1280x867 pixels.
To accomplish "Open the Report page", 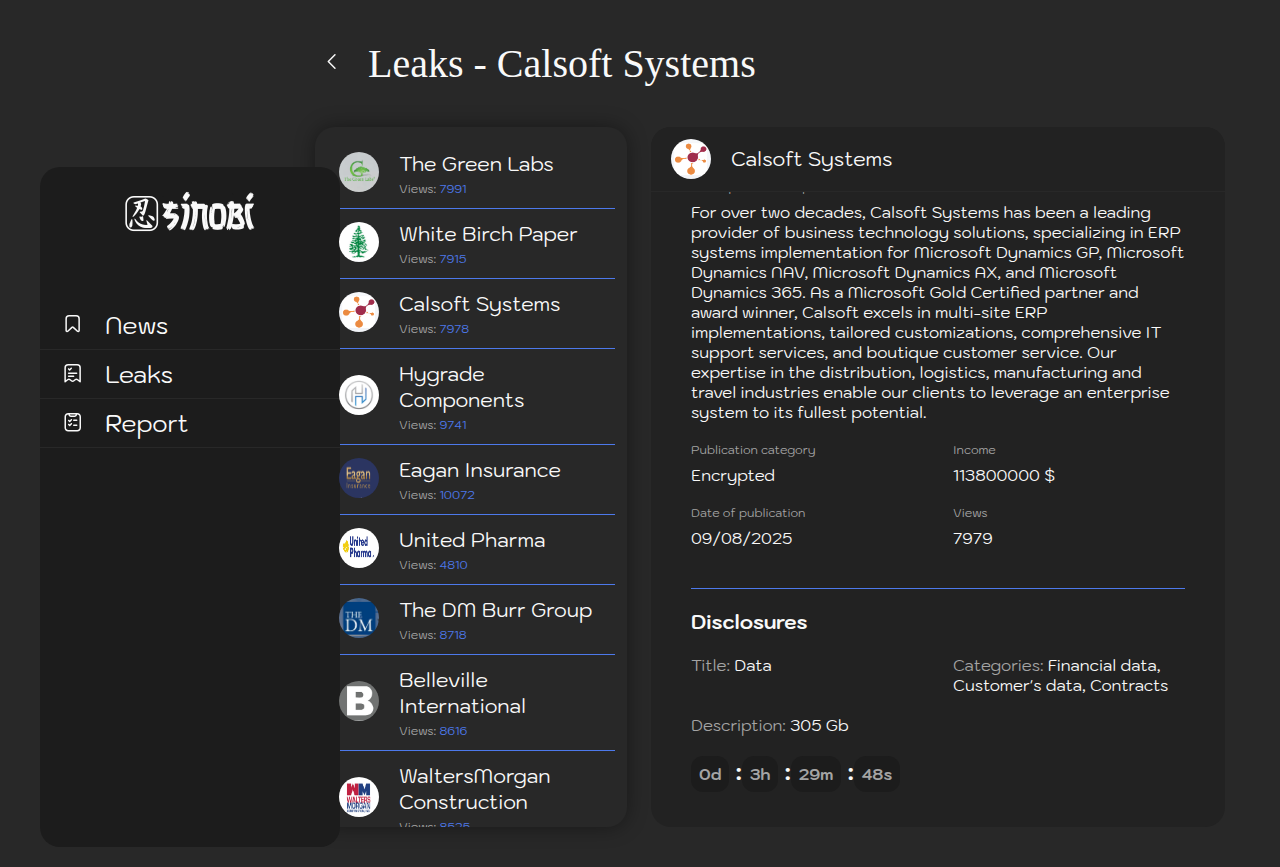I will [146, 424].
